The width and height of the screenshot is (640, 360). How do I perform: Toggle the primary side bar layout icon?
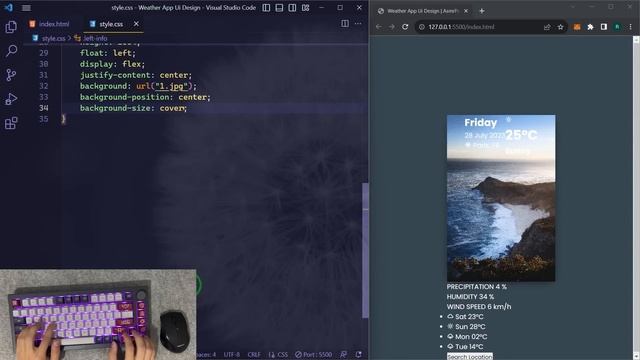[x=266, y=8]
